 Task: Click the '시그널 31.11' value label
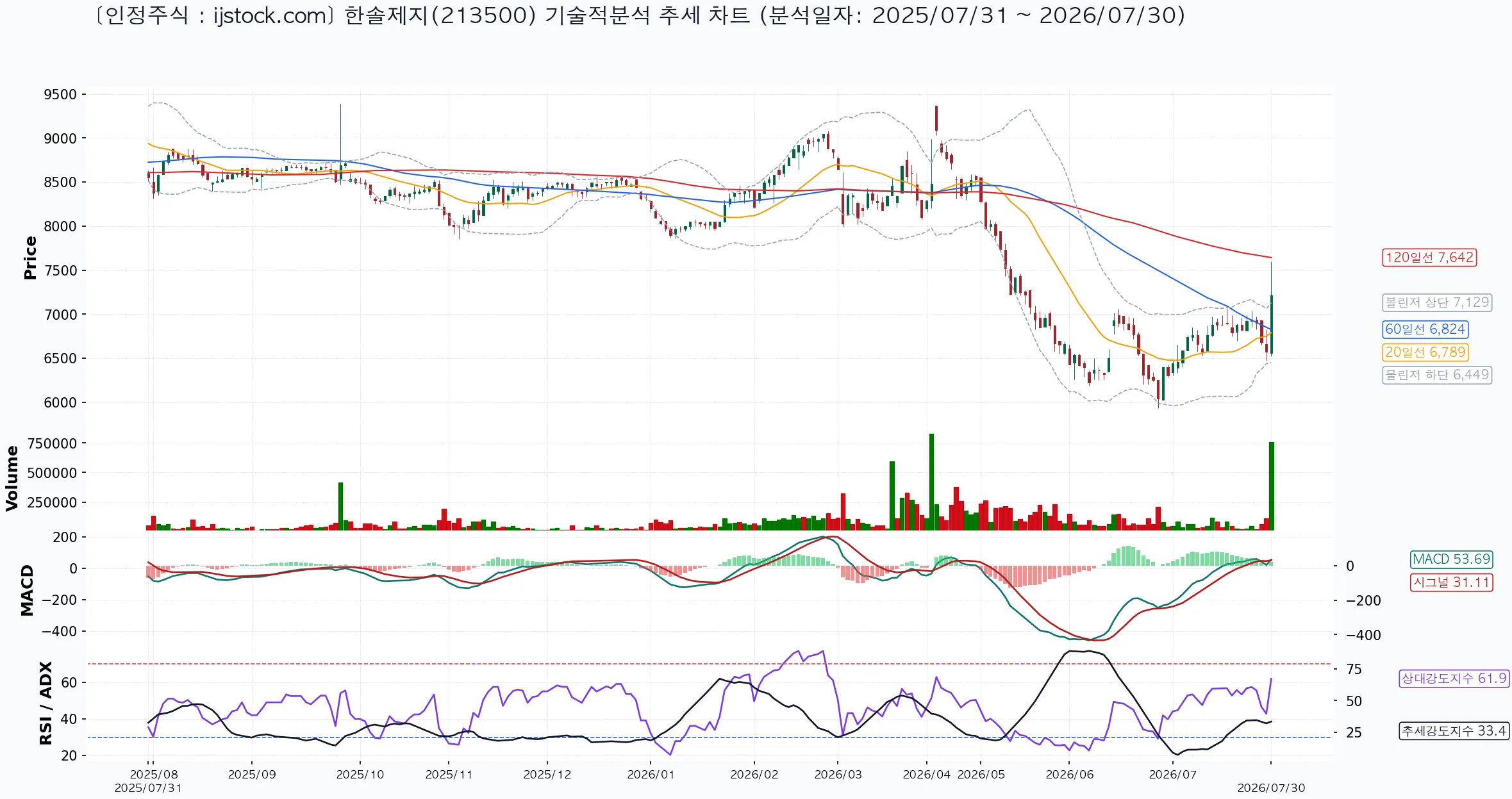[x=1451, y=582]
